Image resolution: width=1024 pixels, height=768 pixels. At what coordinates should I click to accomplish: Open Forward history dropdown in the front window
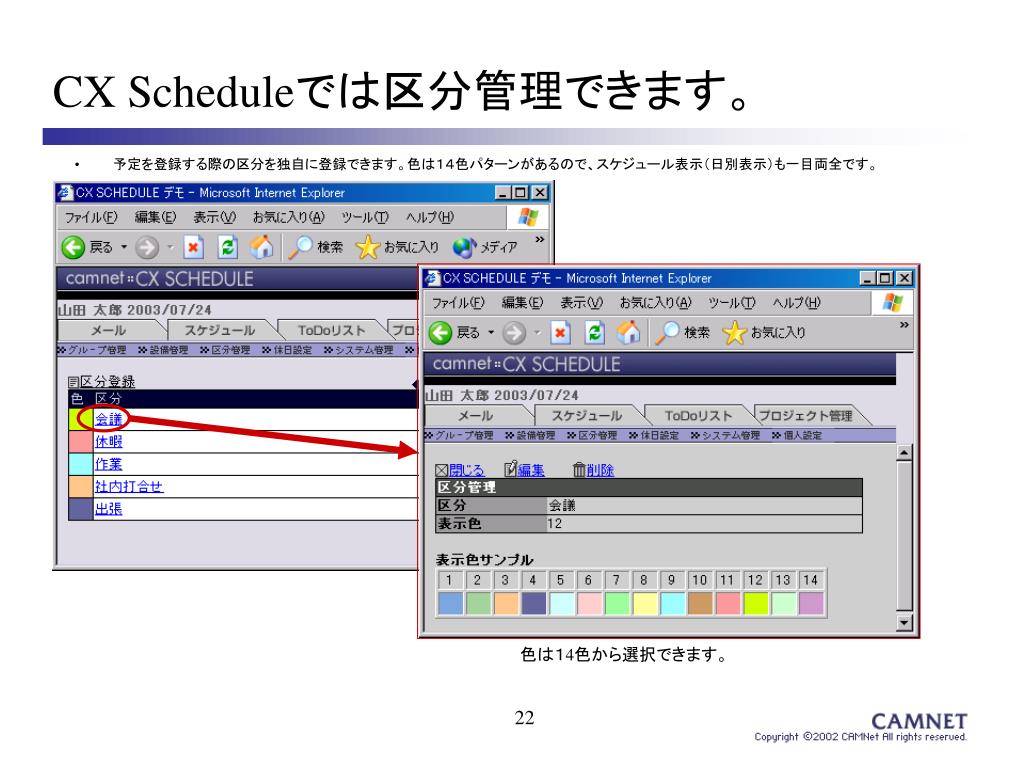coord(537,332)
